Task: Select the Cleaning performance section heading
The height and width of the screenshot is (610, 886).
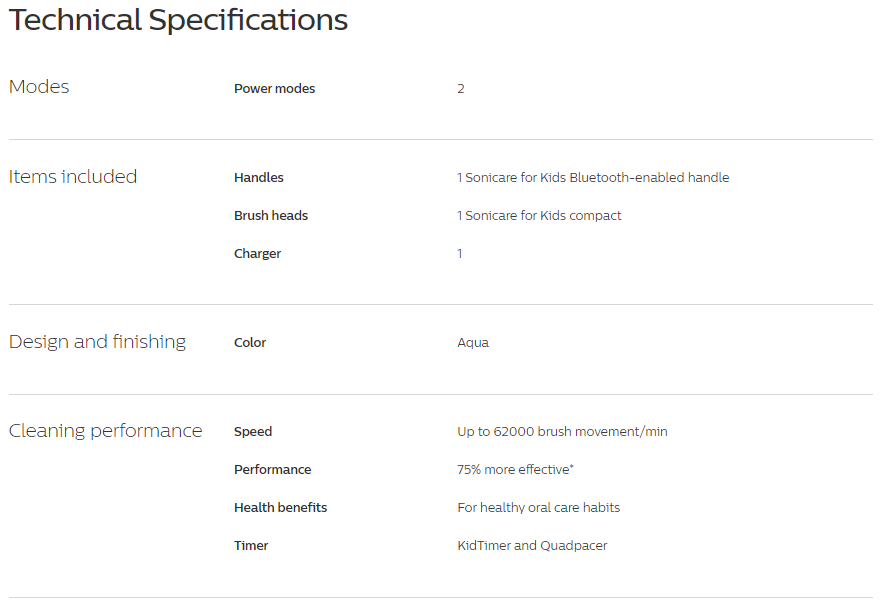Action: coord(106,431)
